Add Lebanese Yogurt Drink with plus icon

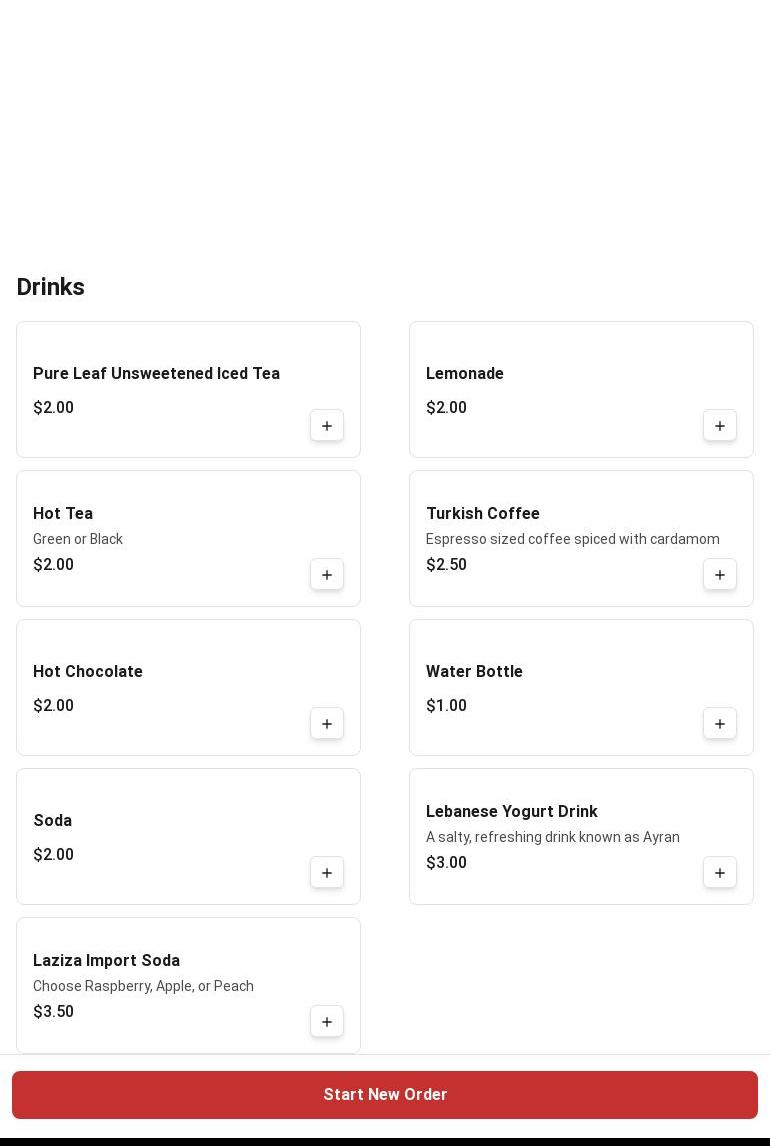(x=720, y=873)
